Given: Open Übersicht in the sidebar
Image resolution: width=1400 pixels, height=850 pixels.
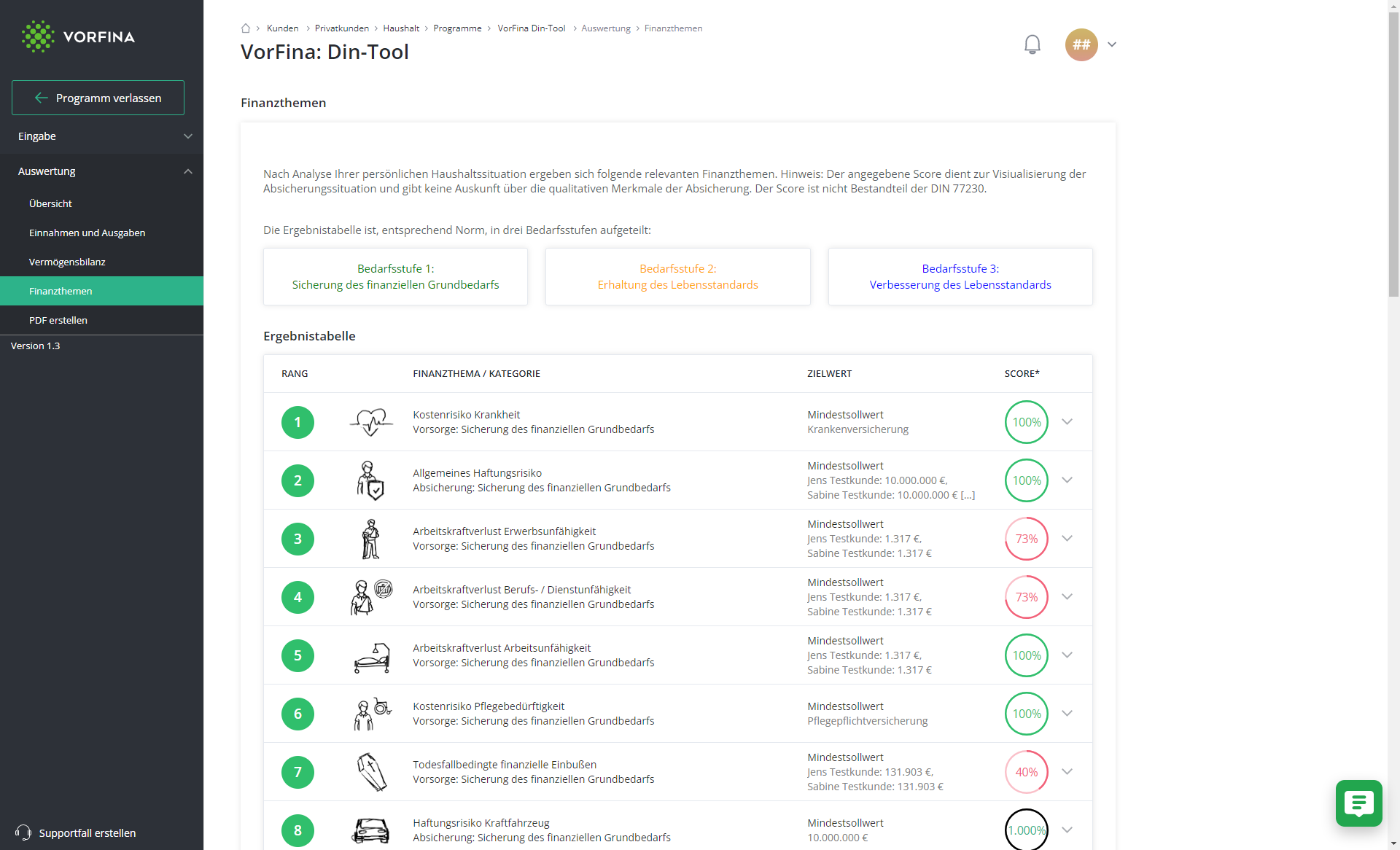Looking at the screenshot, I should point(101,203).
